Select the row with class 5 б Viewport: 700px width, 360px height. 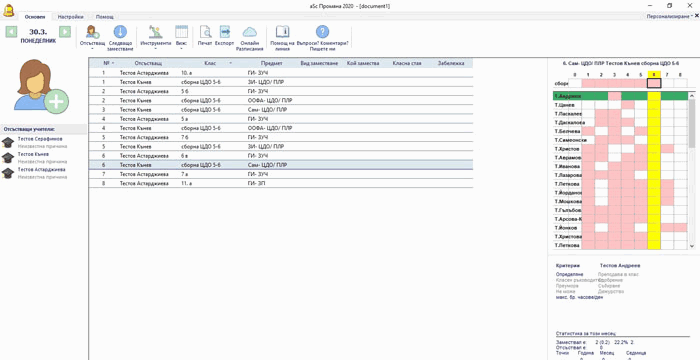pyautogui.click(x=280, y=91)
